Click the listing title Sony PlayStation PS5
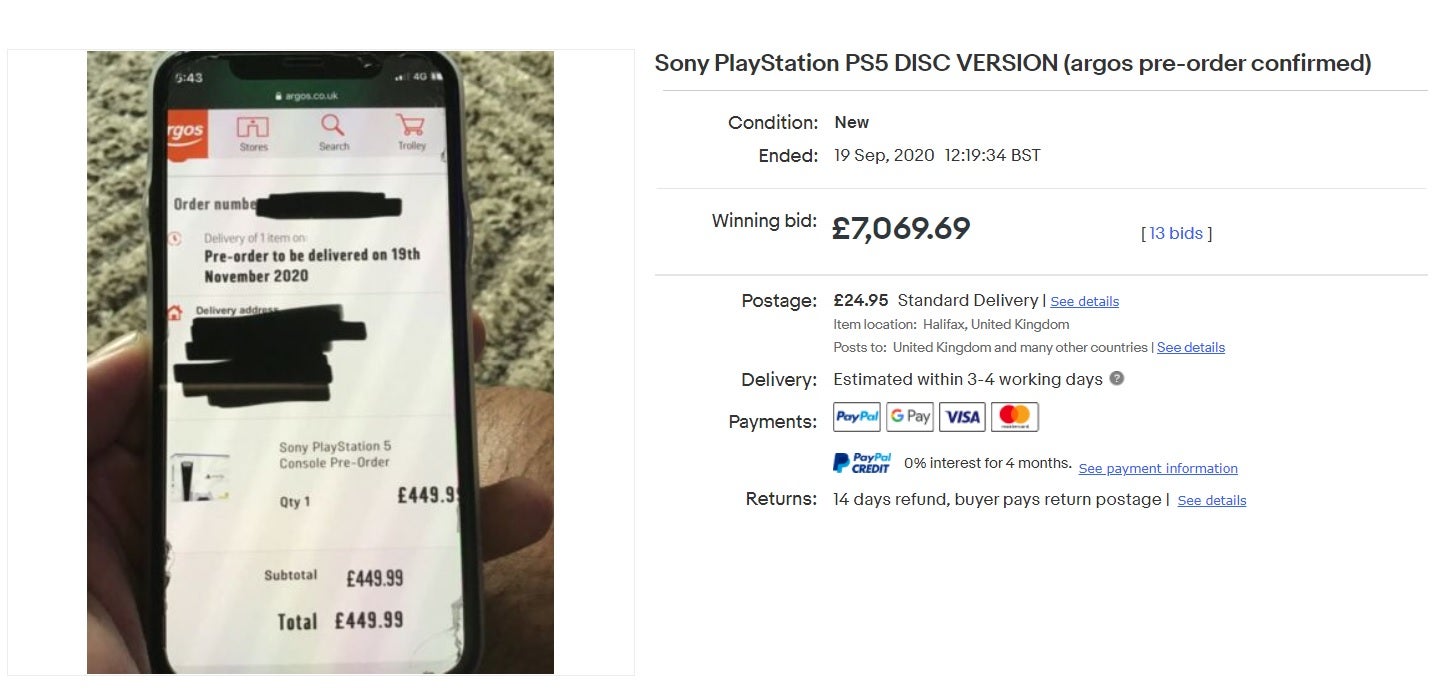Image resolution: width=1449 pixels, height=689 pixels. (1013, 63)
